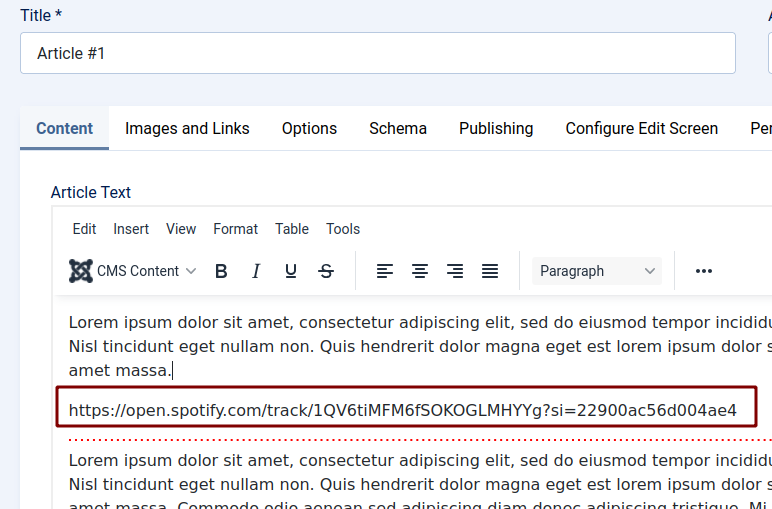Open the Schema tab
772x509 pixels.
(398, 128)
